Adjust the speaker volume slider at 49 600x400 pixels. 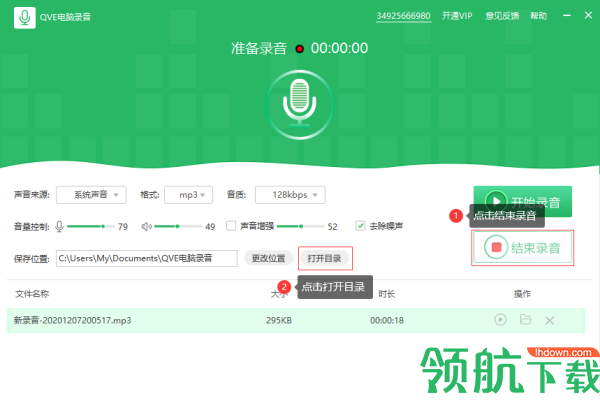(x=178, y=227)
